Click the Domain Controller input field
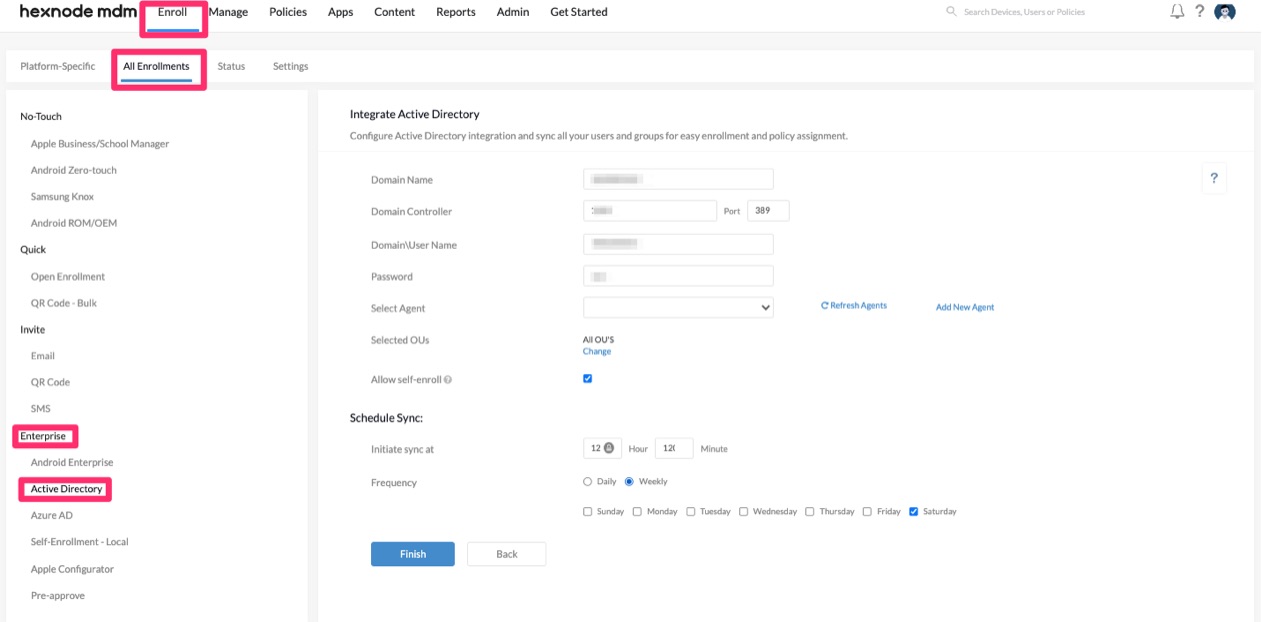This screenshot has width=1262, height=622. [x=650, y=211]
